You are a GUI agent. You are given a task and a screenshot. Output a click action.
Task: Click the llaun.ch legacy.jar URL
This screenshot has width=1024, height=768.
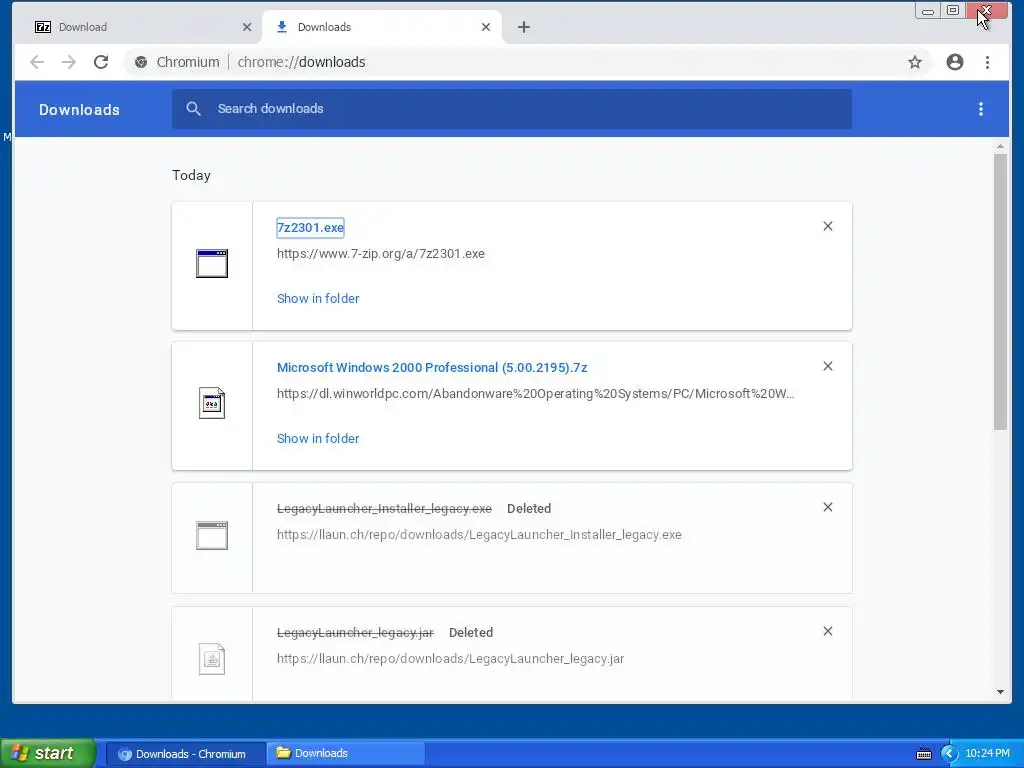coord(451,659)
